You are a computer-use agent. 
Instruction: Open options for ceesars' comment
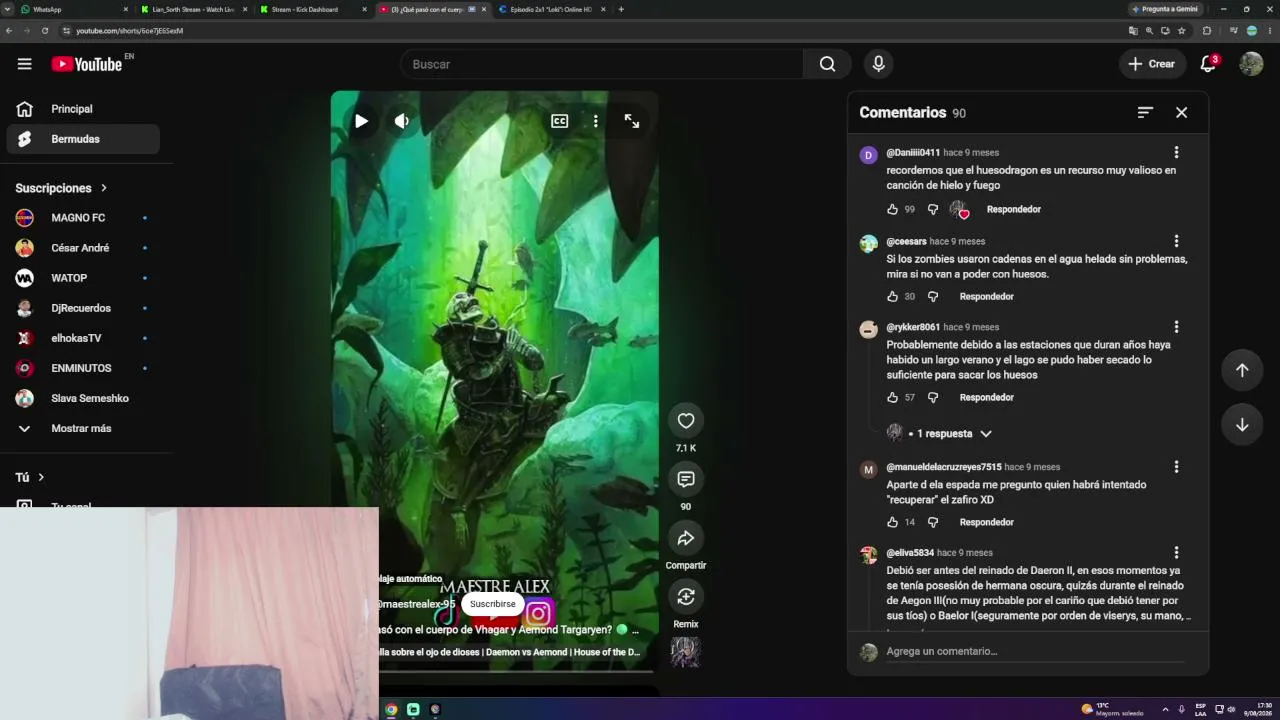[1176, 241]
